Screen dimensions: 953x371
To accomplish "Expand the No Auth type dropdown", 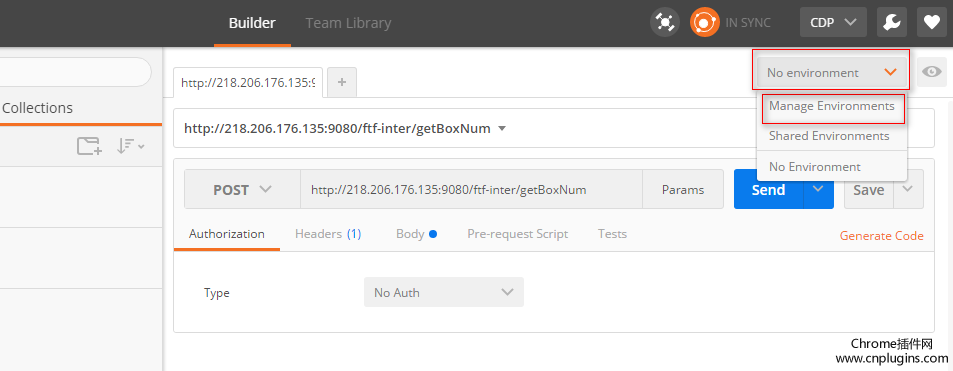I will (444, 293).
